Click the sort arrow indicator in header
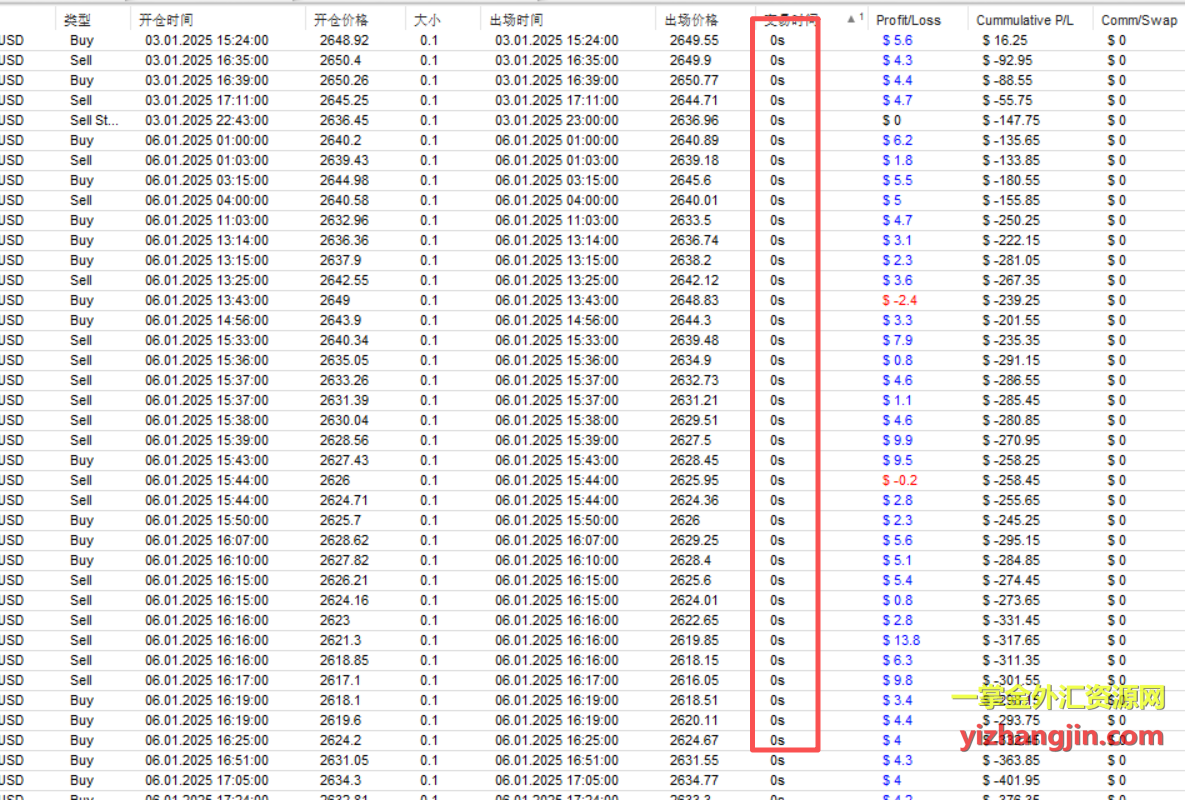Image resolution: width=1185 pixels, height=800 pixels. [x=853, y=19]
